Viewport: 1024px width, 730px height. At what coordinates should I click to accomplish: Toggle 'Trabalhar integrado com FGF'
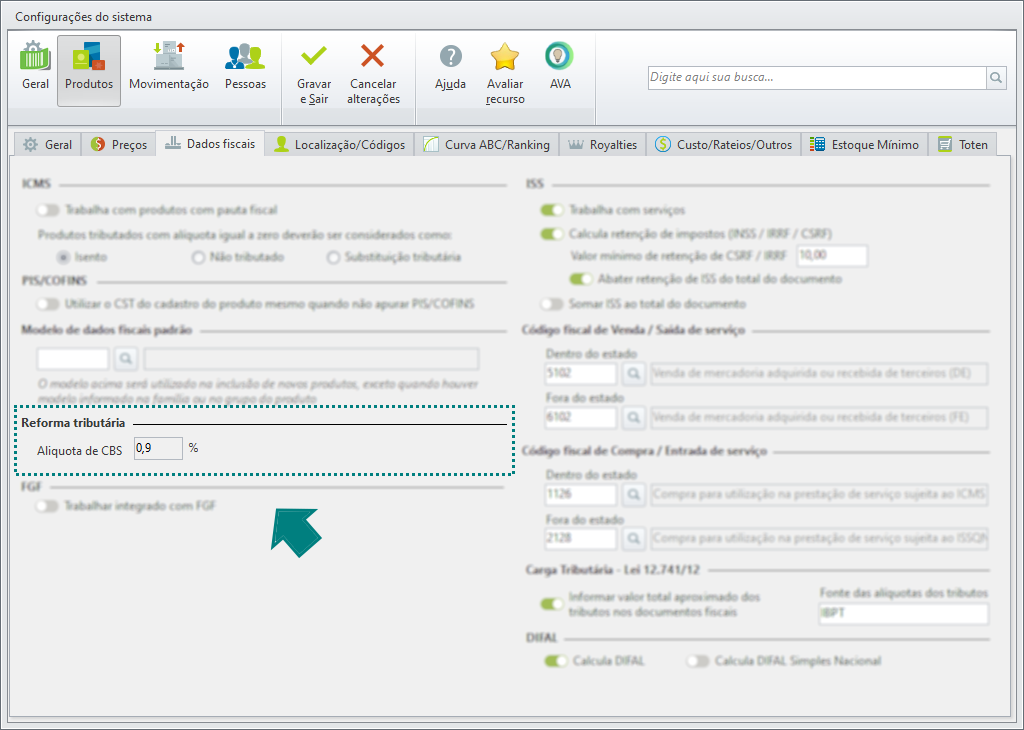(x=48, y=506)
